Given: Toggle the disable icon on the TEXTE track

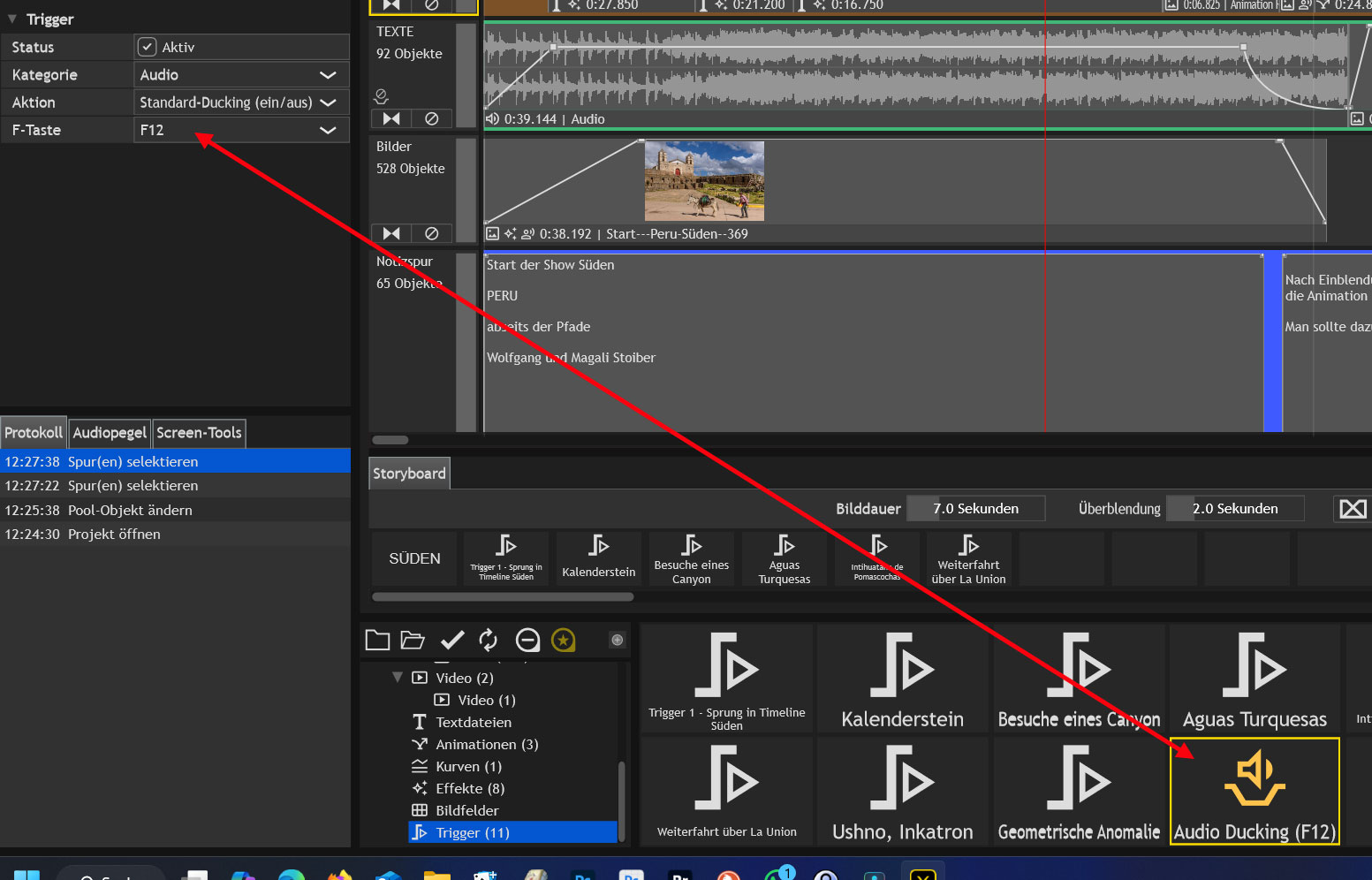Looking at the screenshot, I should click(x=431, y=118).
